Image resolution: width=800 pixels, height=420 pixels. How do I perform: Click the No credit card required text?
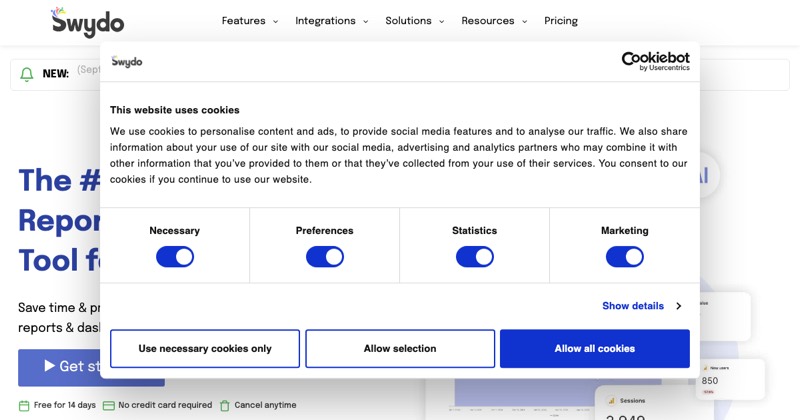tap(165, 405)
